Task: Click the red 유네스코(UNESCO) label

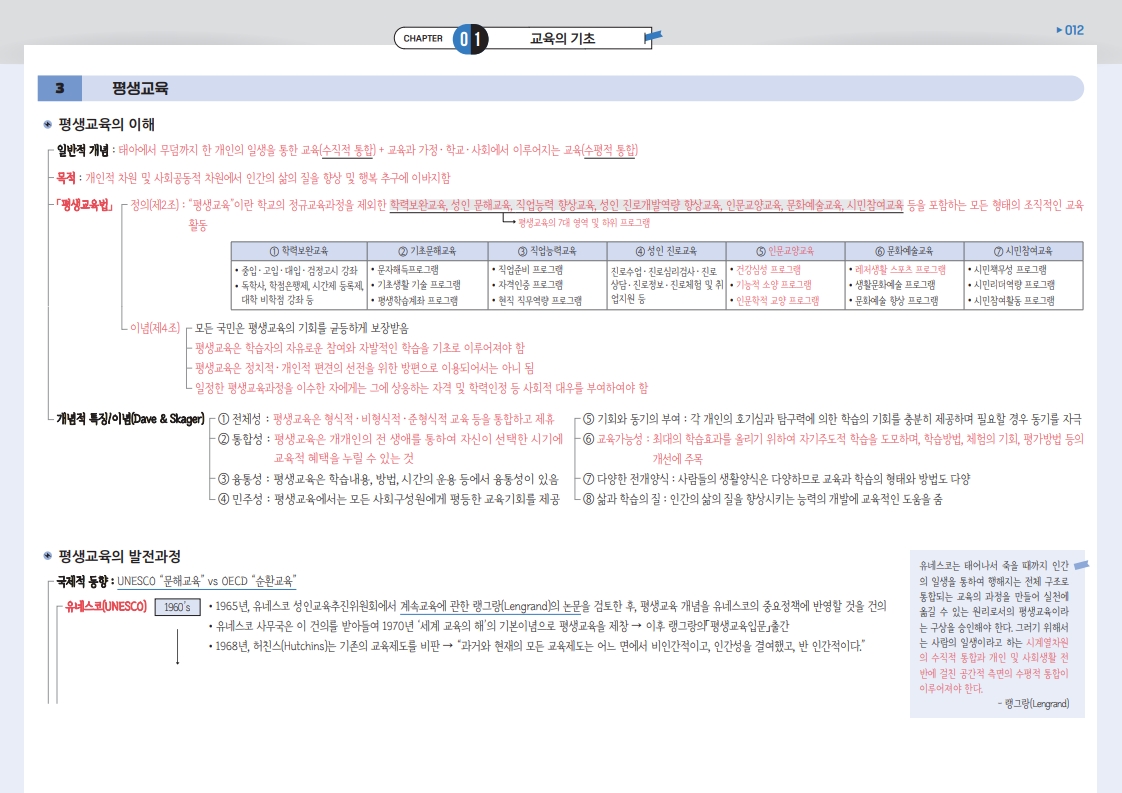Action: coord(106,606)
